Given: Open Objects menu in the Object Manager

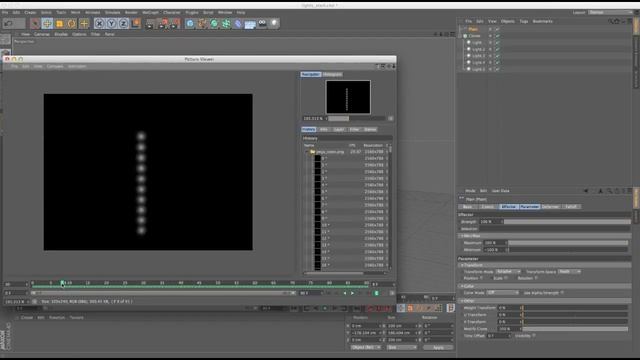Looking at the screenshot, I should point(508,21).
